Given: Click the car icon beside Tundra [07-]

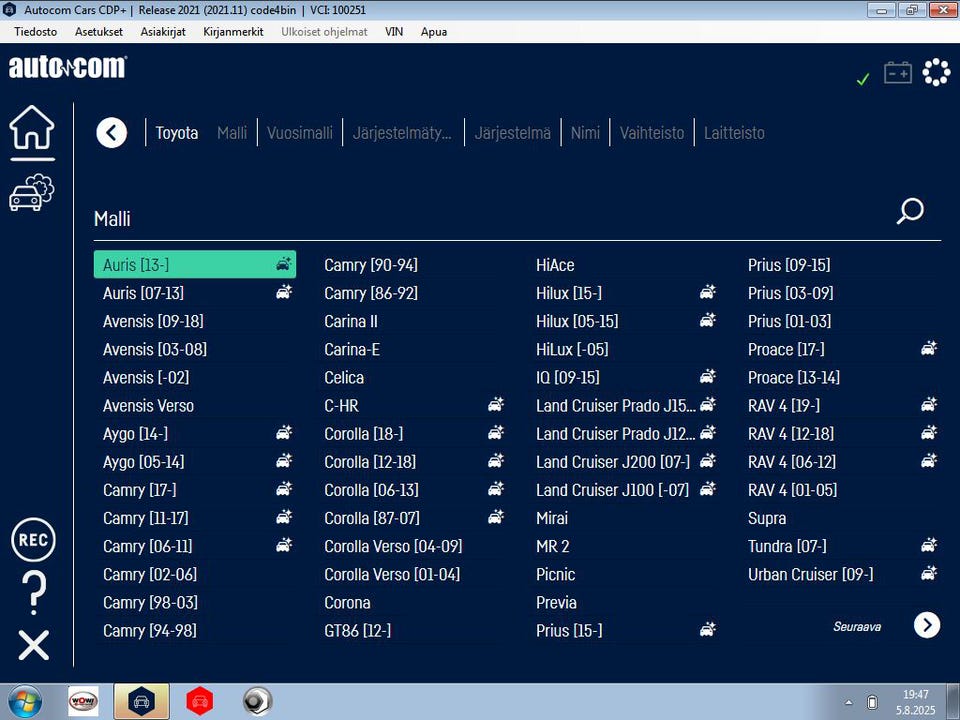Looking at the screenshot, I should 929,544.
